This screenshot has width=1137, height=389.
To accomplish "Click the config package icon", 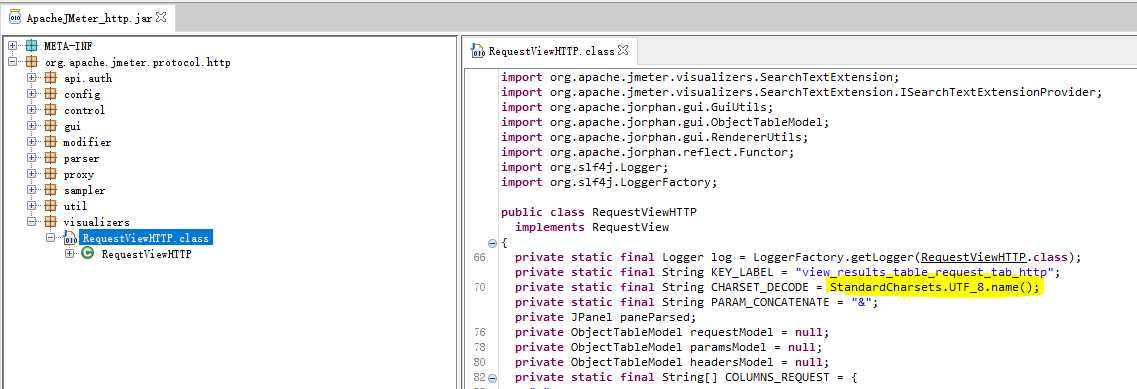I will click(50, 94).
